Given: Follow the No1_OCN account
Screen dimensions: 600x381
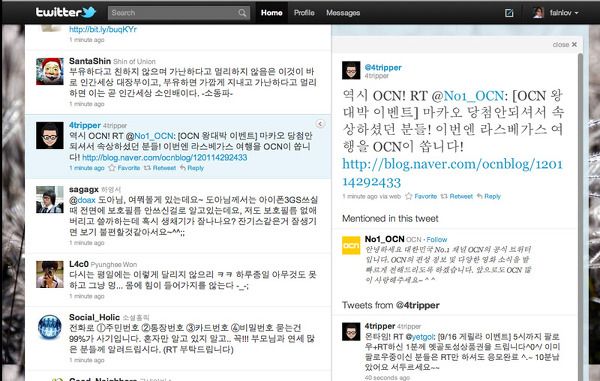Looking at the screenshot, I should 437,239.
